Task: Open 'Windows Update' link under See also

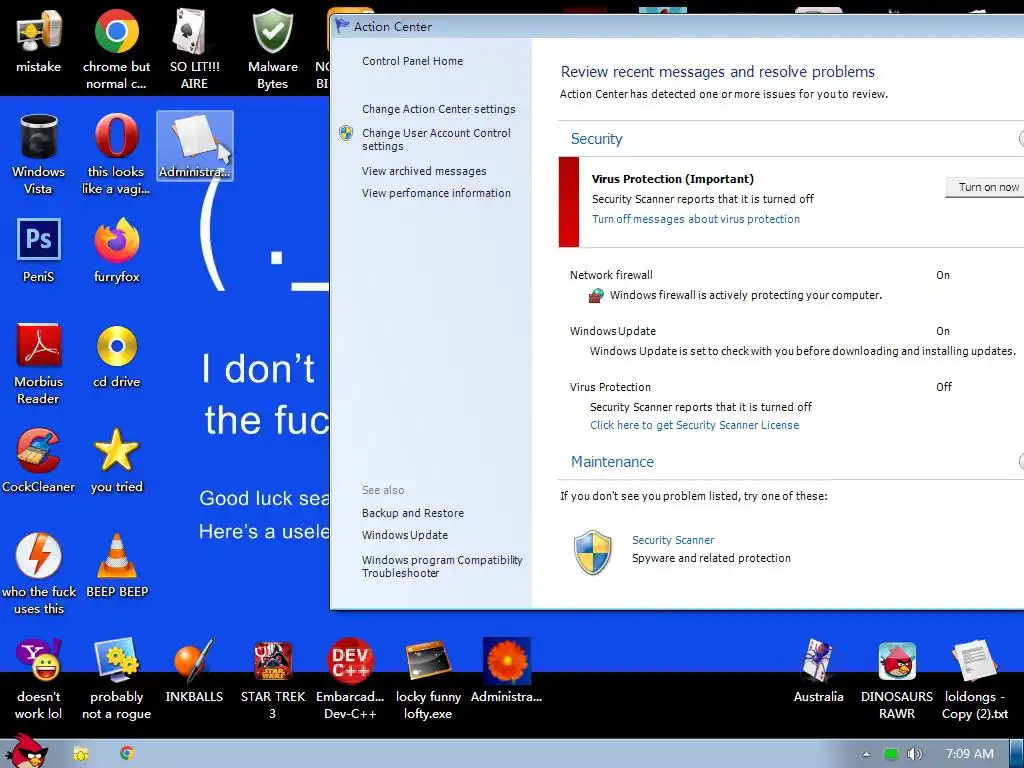Action: point(405,535)
